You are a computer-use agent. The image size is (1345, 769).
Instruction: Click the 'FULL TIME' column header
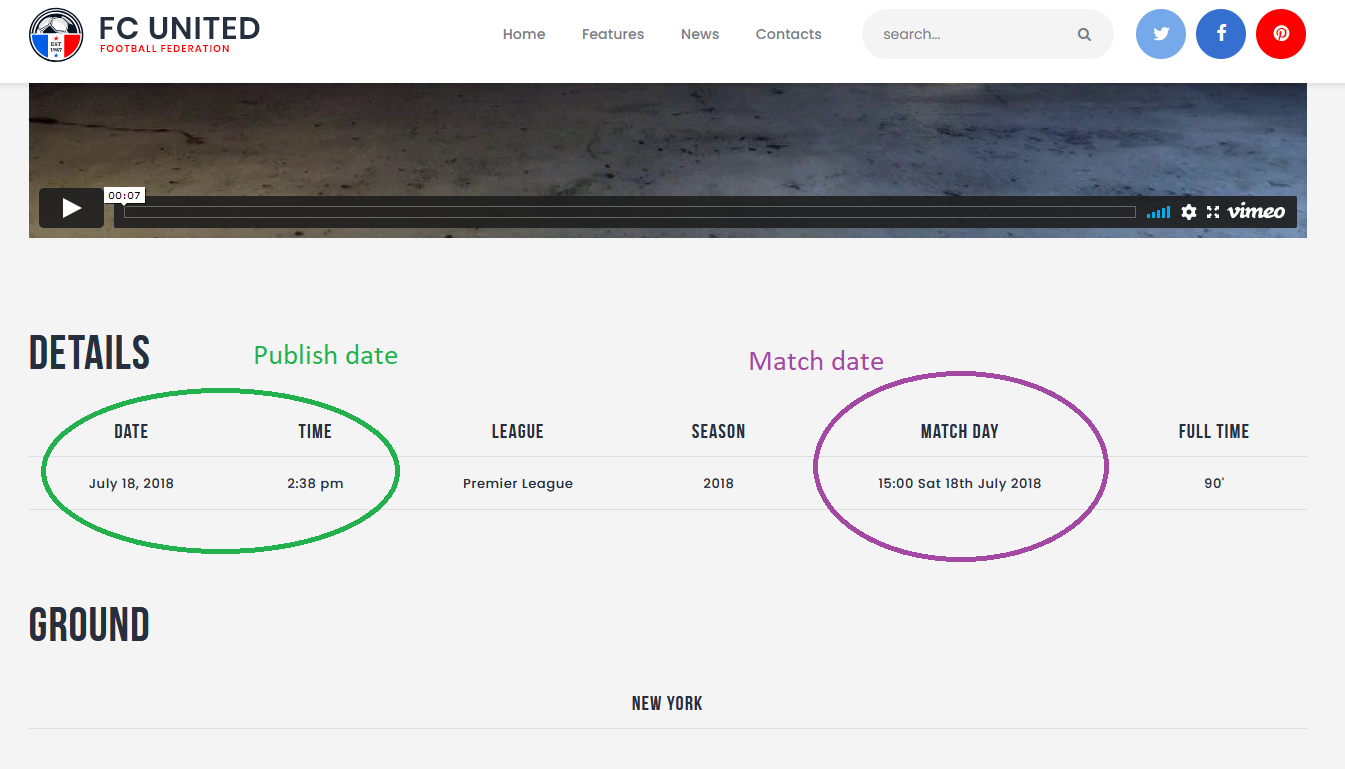(x=1214, y=431)
